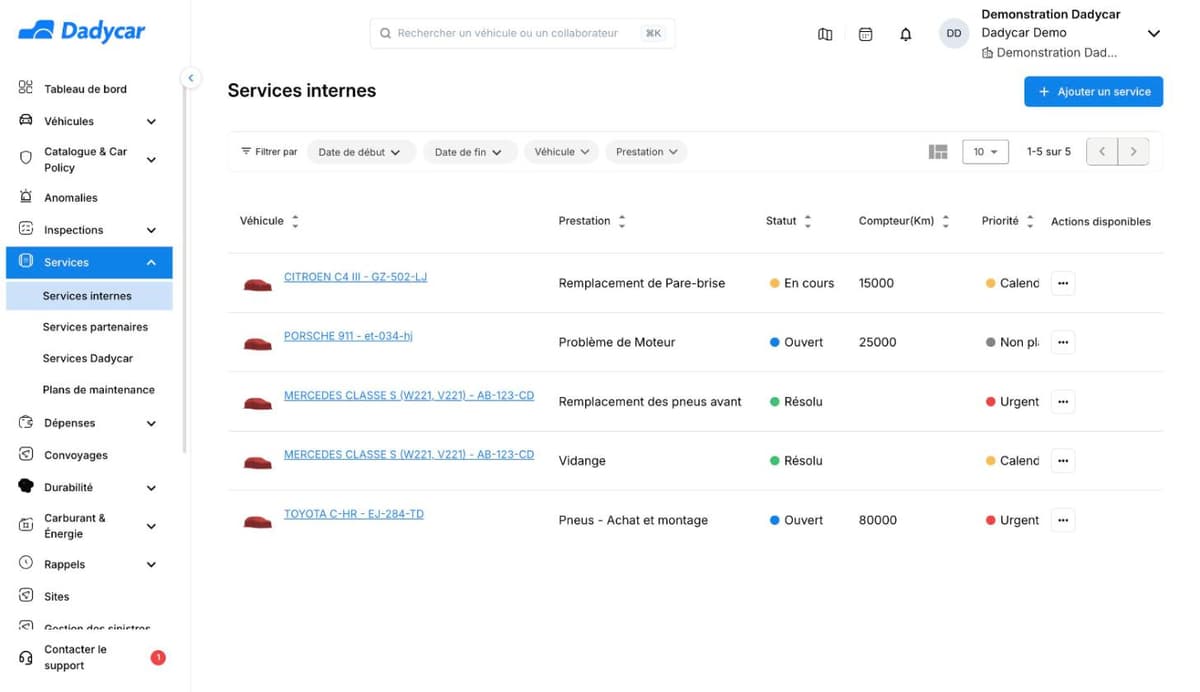Click the Porsche 911 car thumbnail
This screenshot has width=1200, height=692.
[258, 344]
